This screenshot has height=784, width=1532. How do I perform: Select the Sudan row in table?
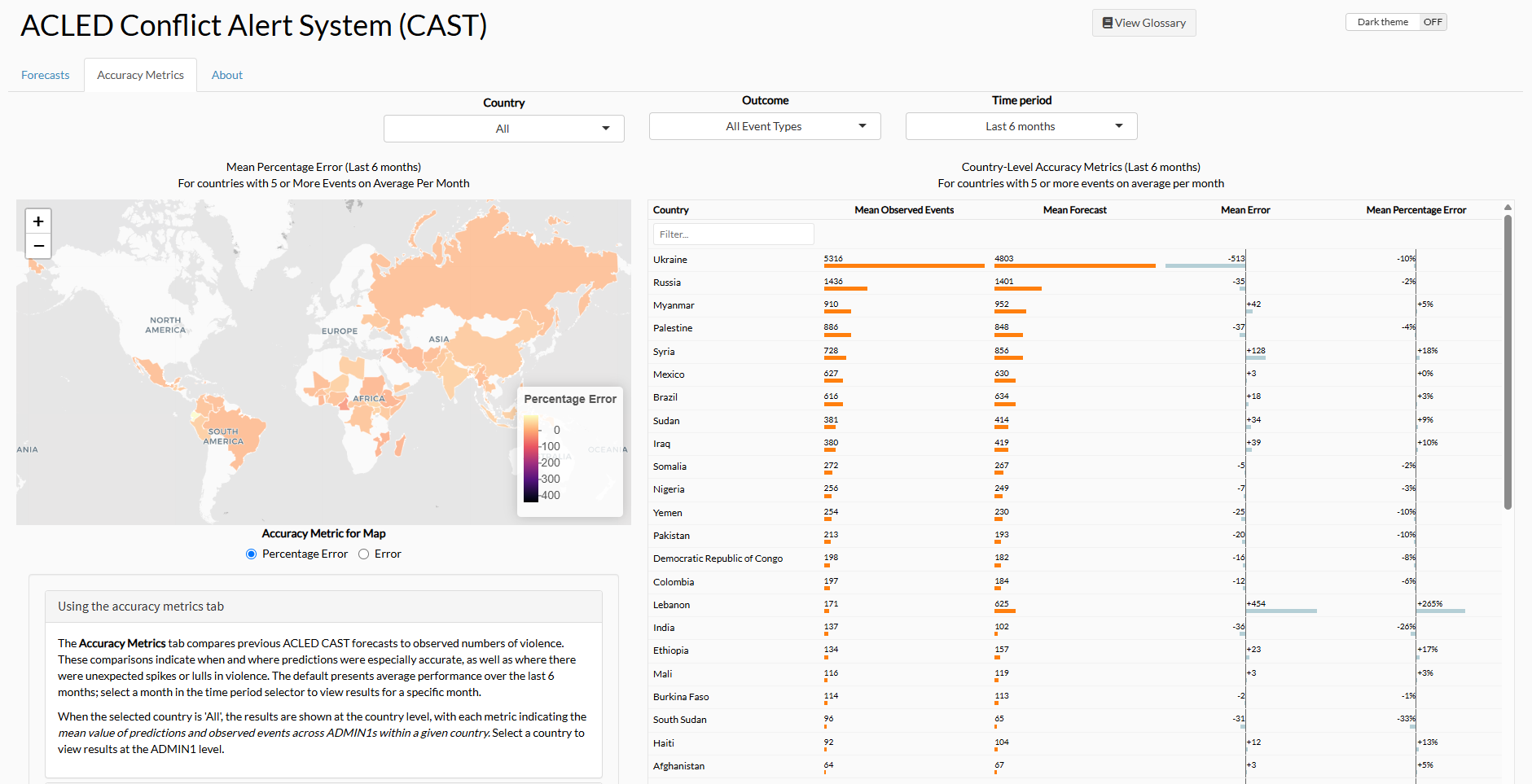[1075, 421]
